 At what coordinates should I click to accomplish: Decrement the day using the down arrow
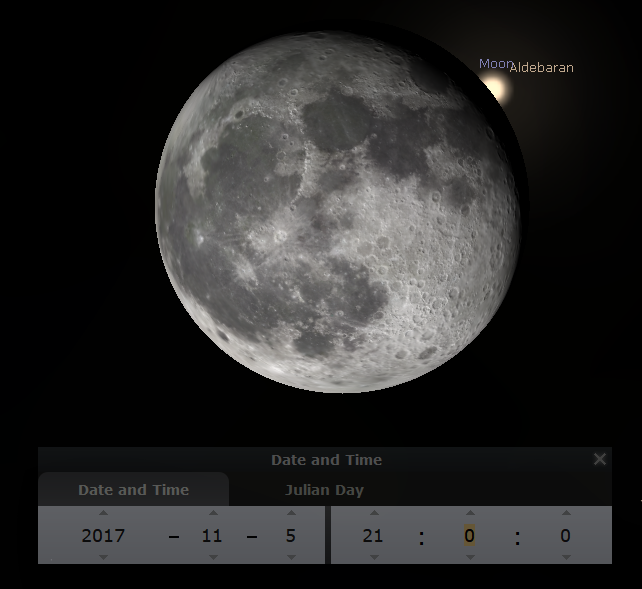coord(290,557)
